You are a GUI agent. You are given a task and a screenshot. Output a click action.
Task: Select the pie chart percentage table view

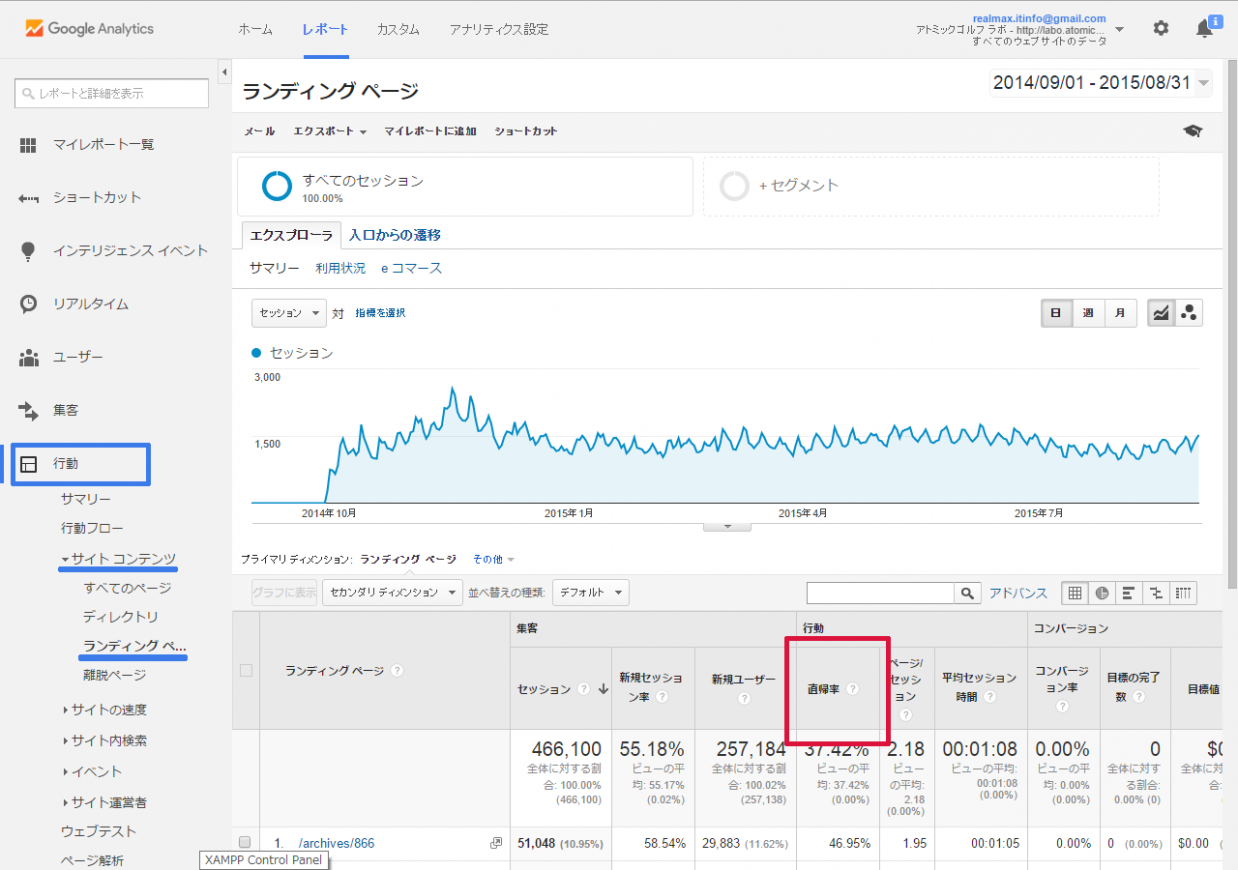(1102, 593)
